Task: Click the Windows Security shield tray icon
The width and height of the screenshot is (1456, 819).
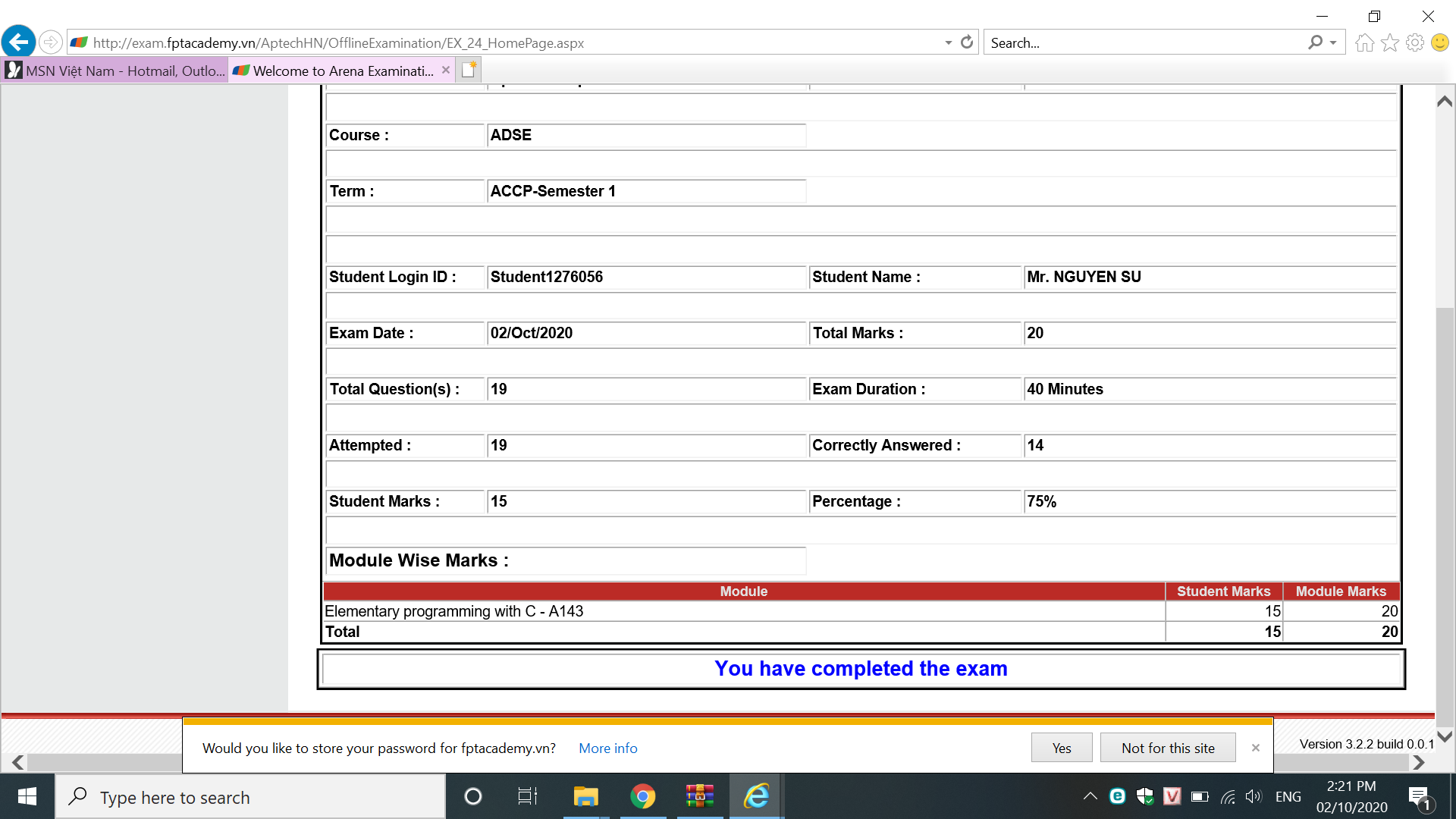Action: 1145,796
